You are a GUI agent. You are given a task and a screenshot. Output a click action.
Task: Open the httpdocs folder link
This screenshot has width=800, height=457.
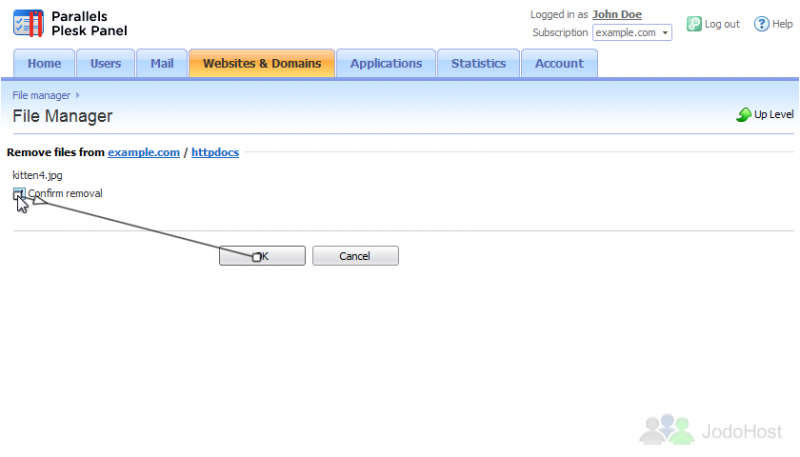coord(215,152)
